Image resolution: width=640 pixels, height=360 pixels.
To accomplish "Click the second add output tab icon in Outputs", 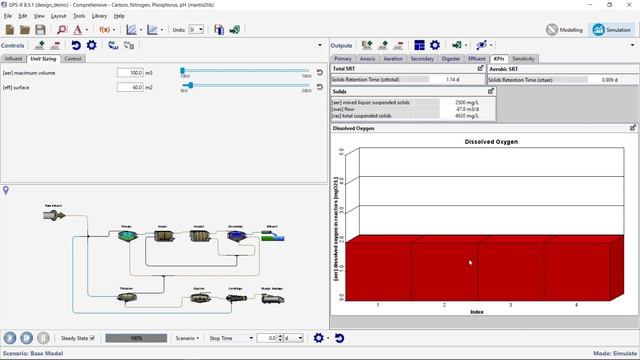I will point(383,45).
